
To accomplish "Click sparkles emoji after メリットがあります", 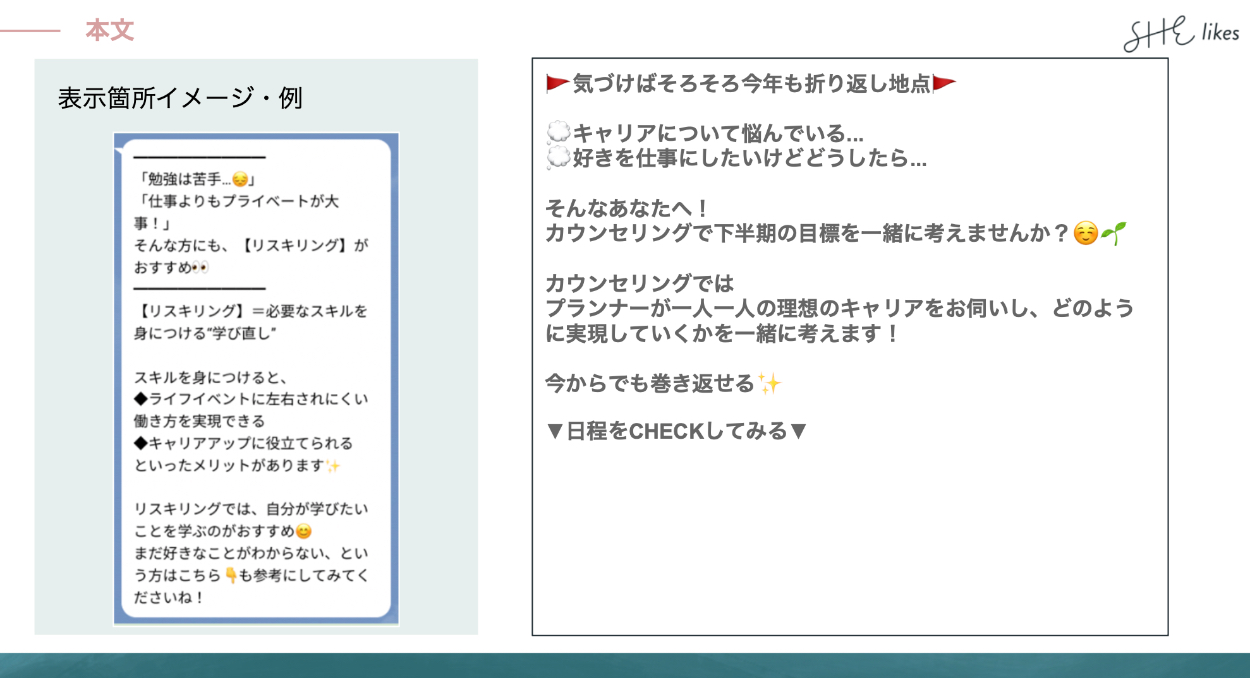I will coord(334,466).
